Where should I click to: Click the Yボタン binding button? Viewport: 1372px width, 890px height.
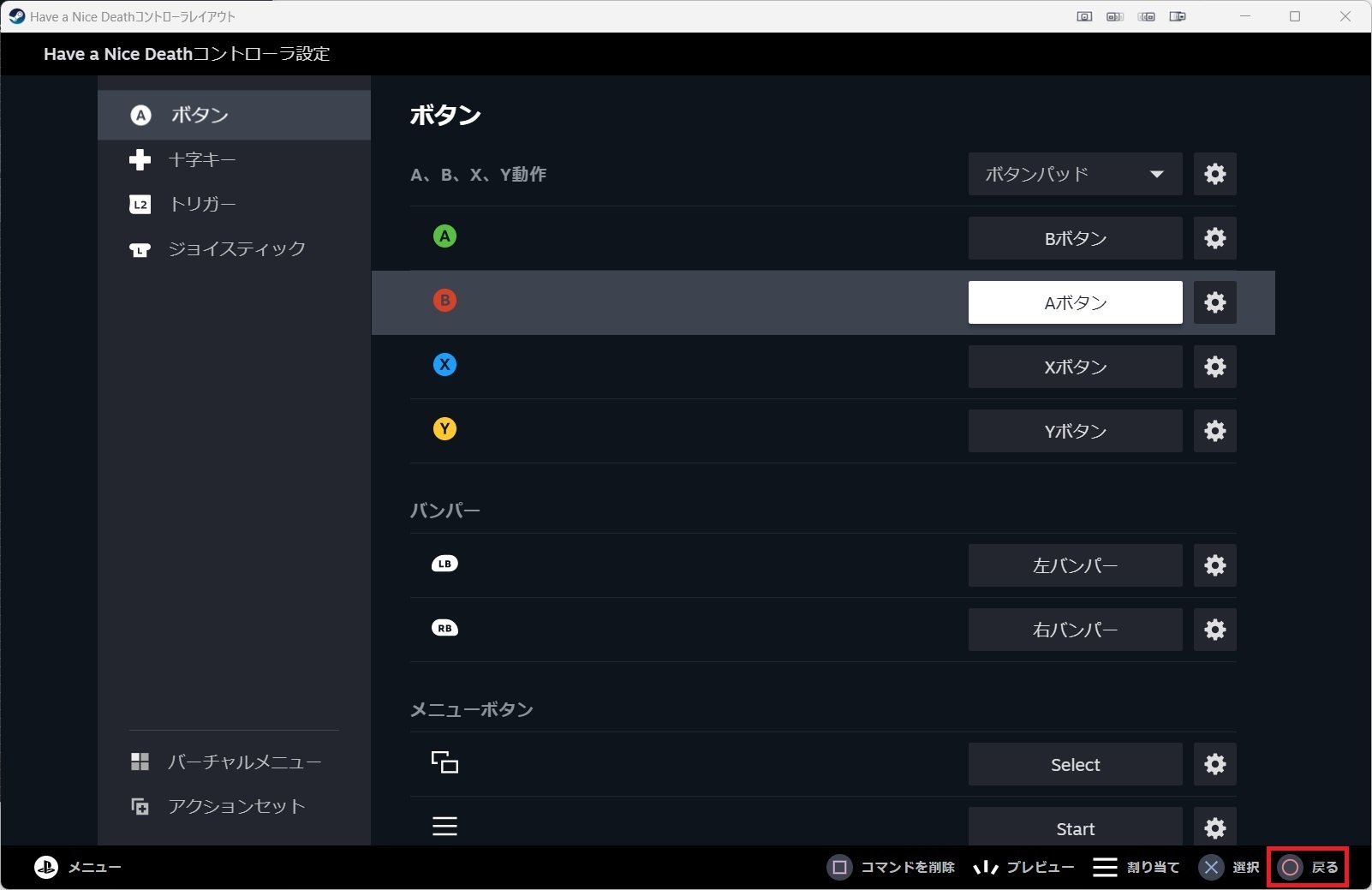tap(1075, 431)
